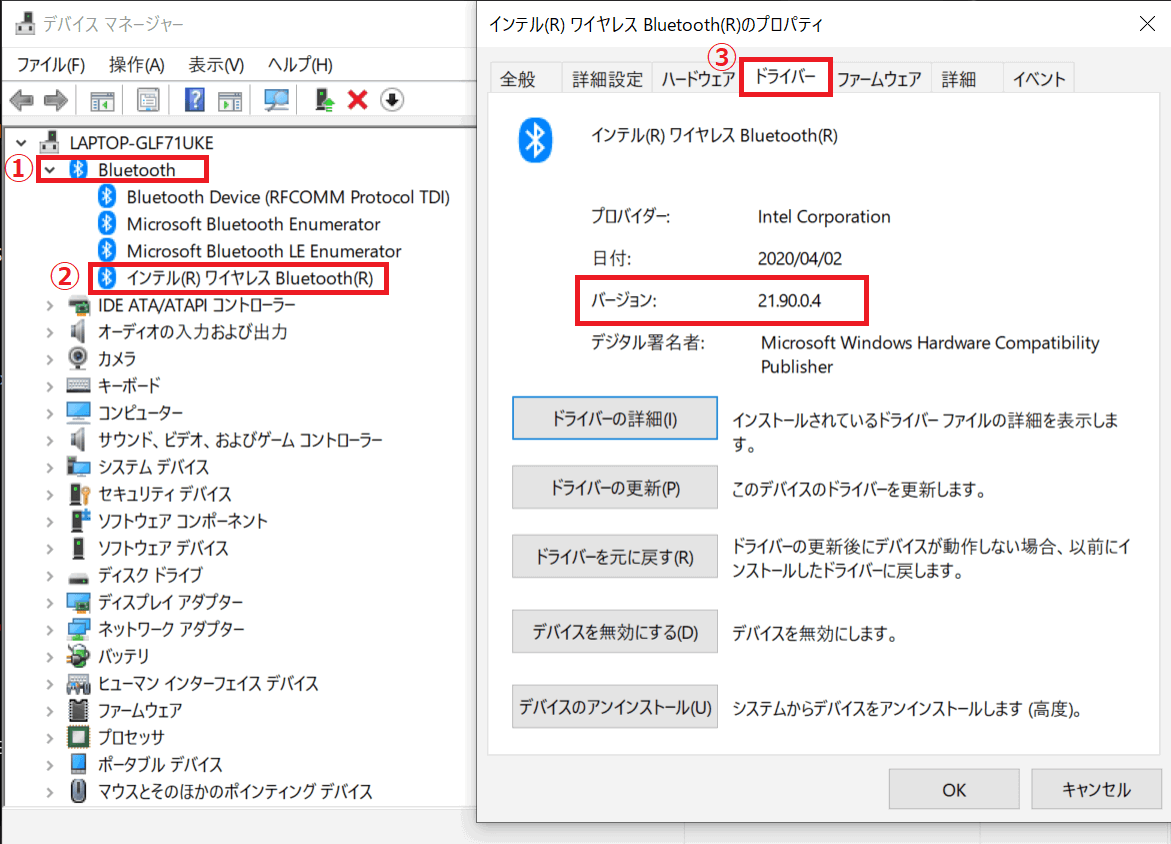Expand サウンド、ビデオ、およびゲーム コントローラー

click(x=50, y=440)
